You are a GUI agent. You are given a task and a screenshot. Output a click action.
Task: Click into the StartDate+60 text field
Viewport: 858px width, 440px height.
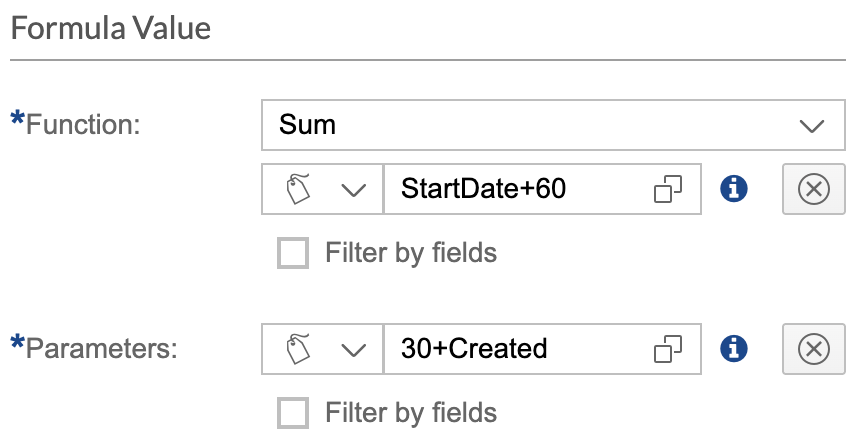coord(510,188)
